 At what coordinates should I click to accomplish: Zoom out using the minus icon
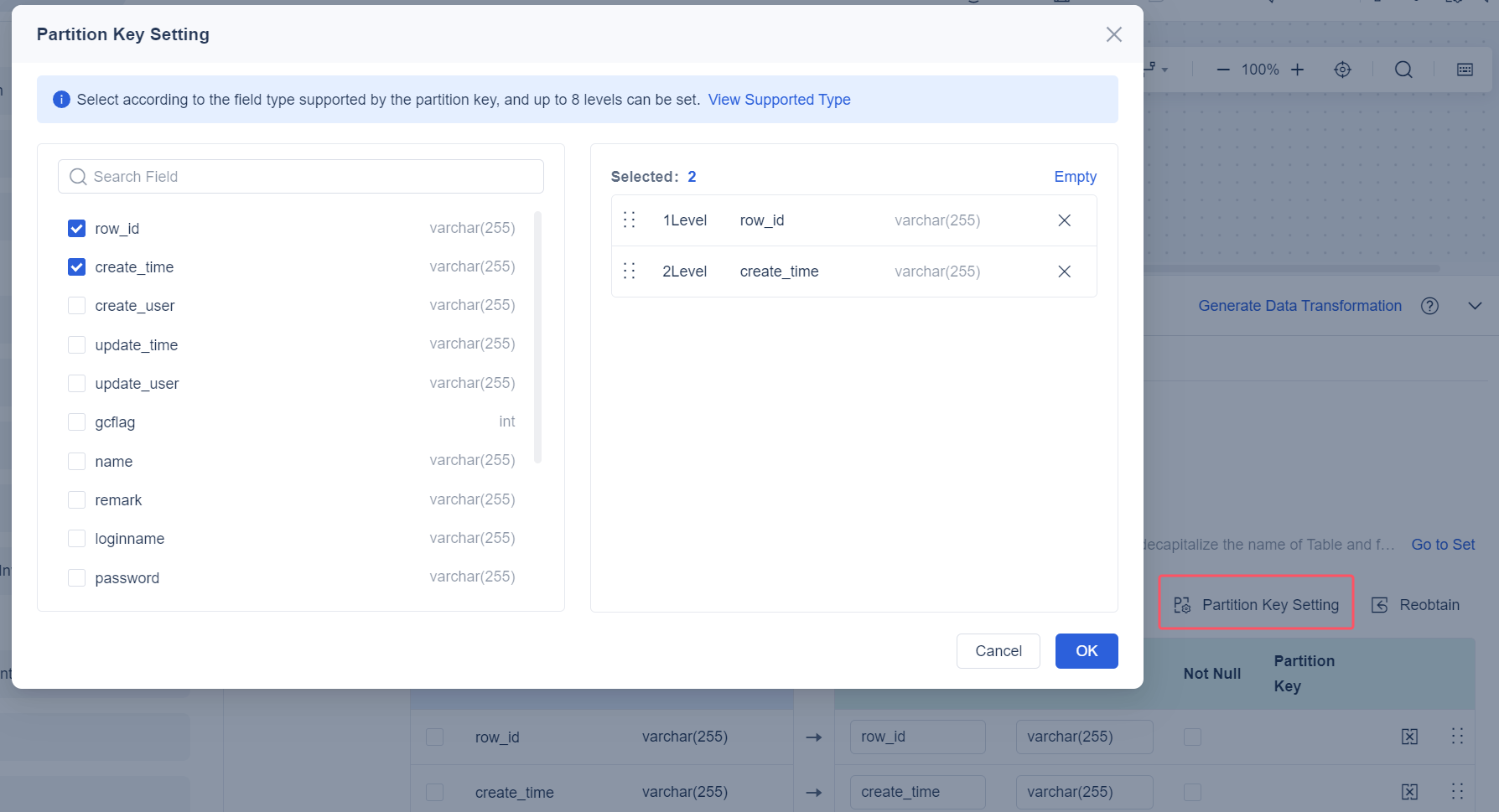click(1223, 70)
